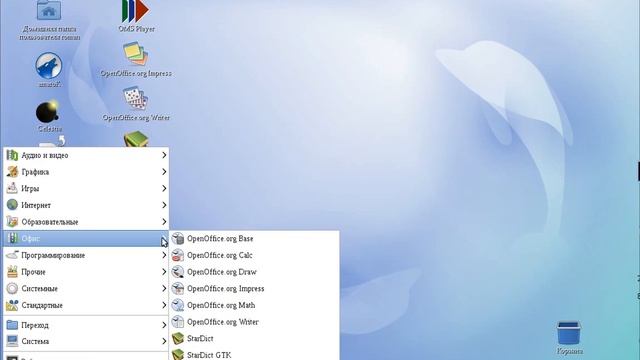Viewport: 640px width, 360px height.
Task: Click the Прочие category icon
Action: 12,272
